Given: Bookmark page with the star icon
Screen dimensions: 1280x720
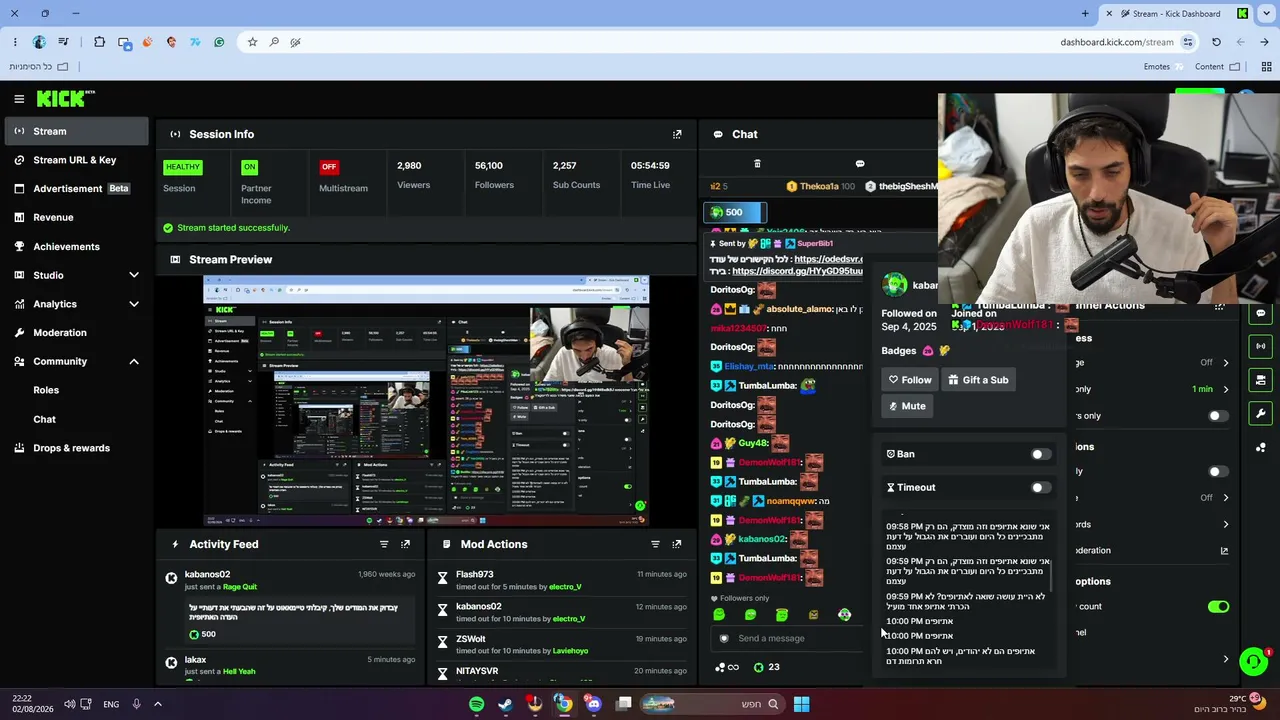Looking at the screenshot, I should coord(252,42).
